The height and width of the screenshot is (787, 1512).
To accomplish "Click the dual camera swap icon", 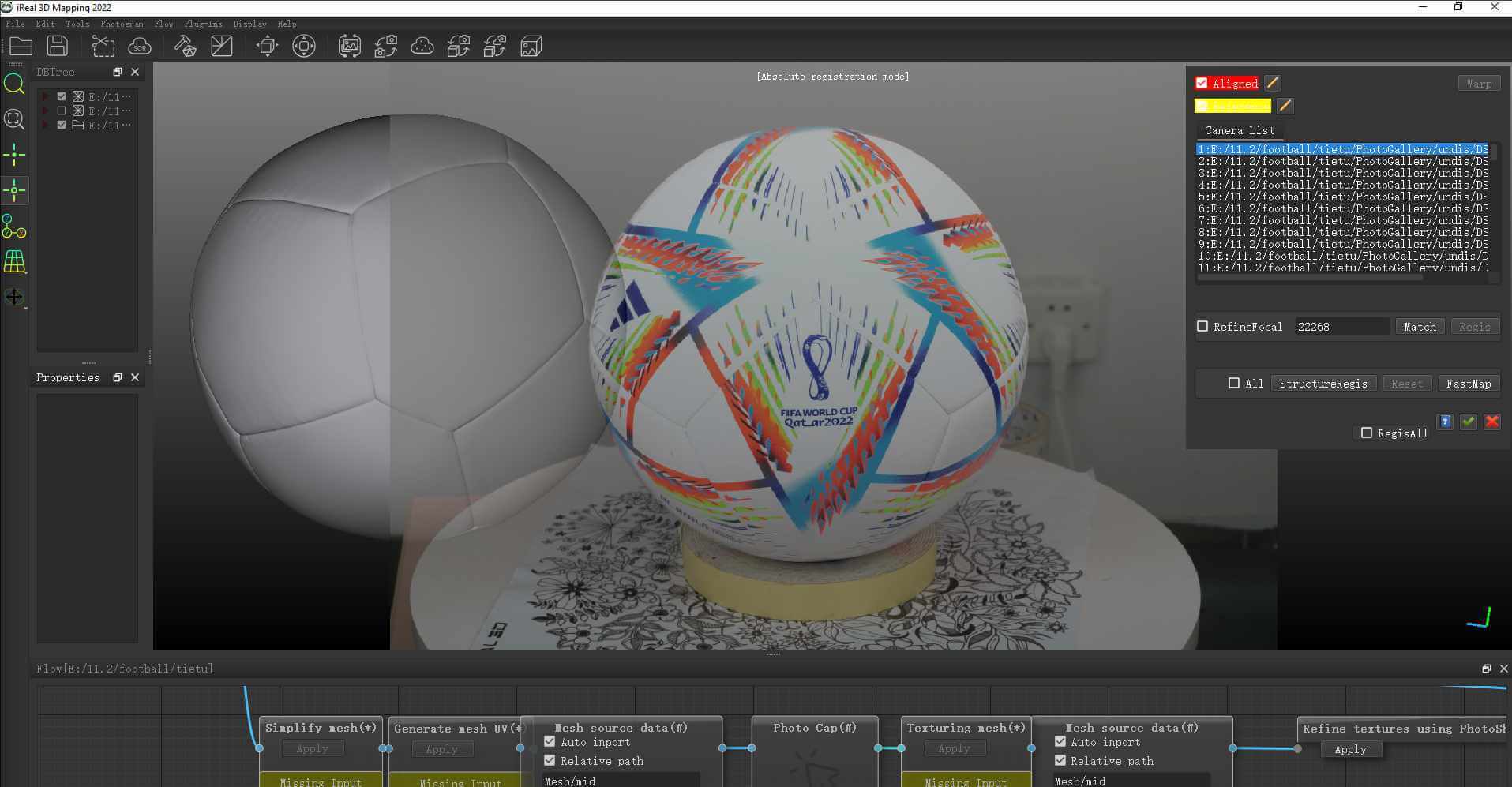I will point(385,46).
